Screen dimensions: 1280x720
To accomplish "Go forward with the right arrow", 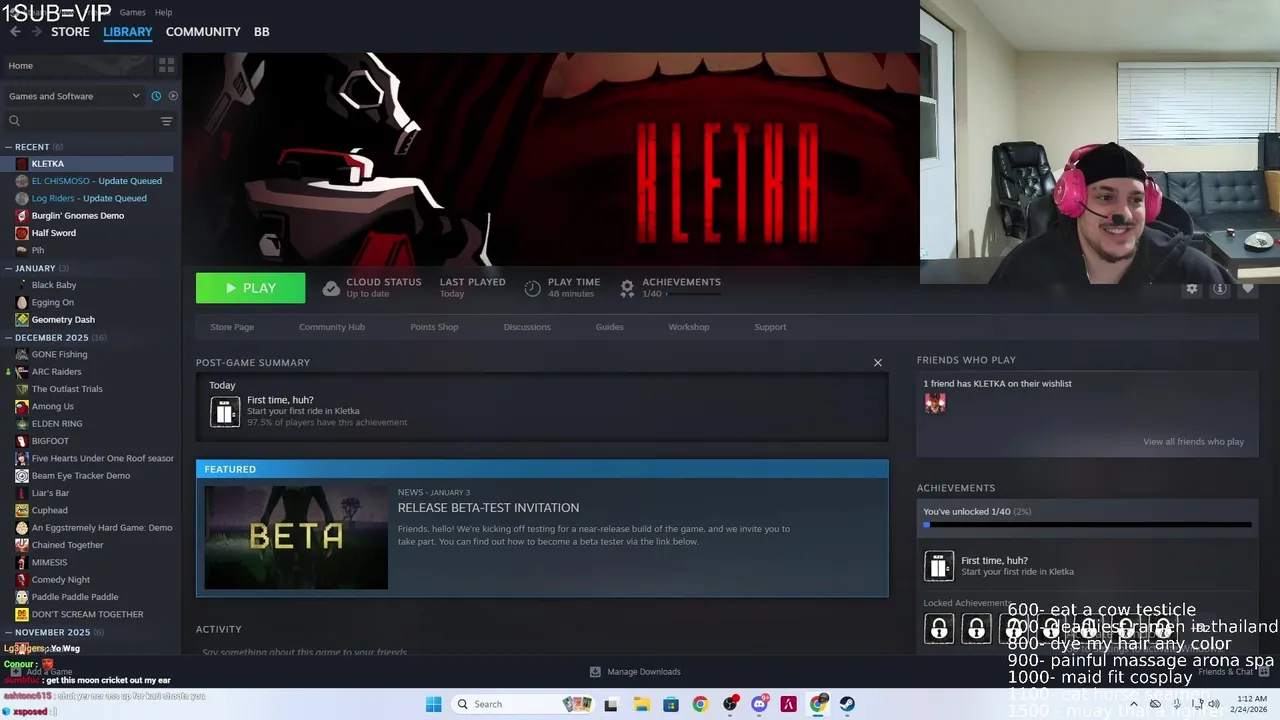I will point(37,32).
